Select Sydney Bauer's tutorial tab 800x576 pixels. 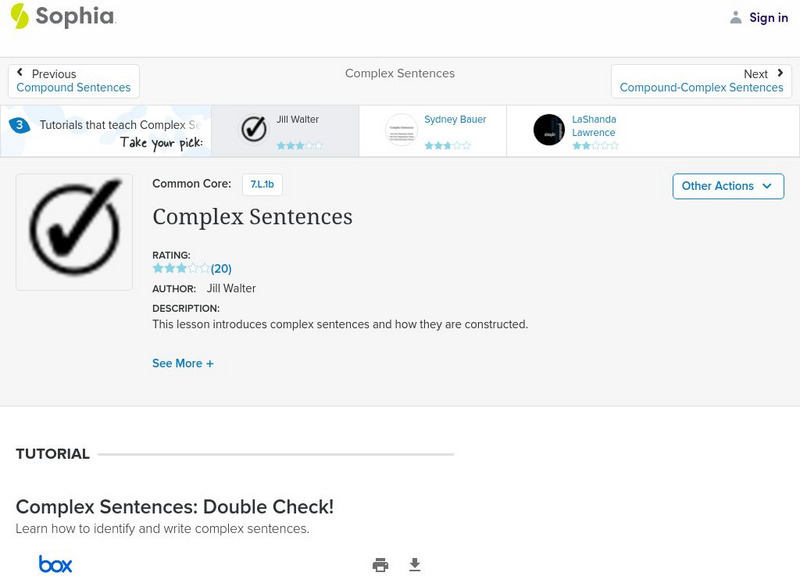(x=432, y=130)
